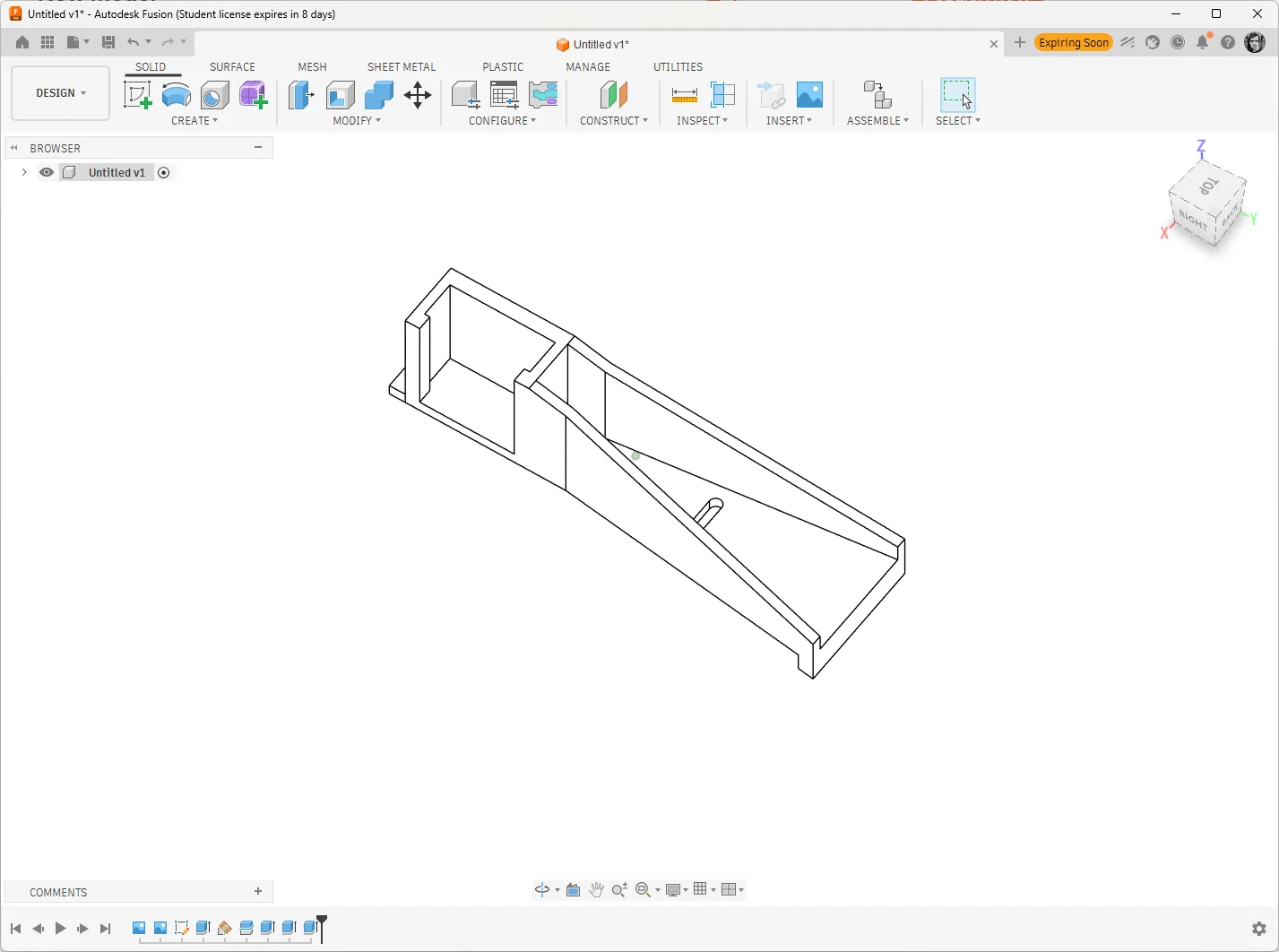The width and height of the screenshot is (1279, 952).
Task: Select the Insert Derive icon
Action: 771,95
